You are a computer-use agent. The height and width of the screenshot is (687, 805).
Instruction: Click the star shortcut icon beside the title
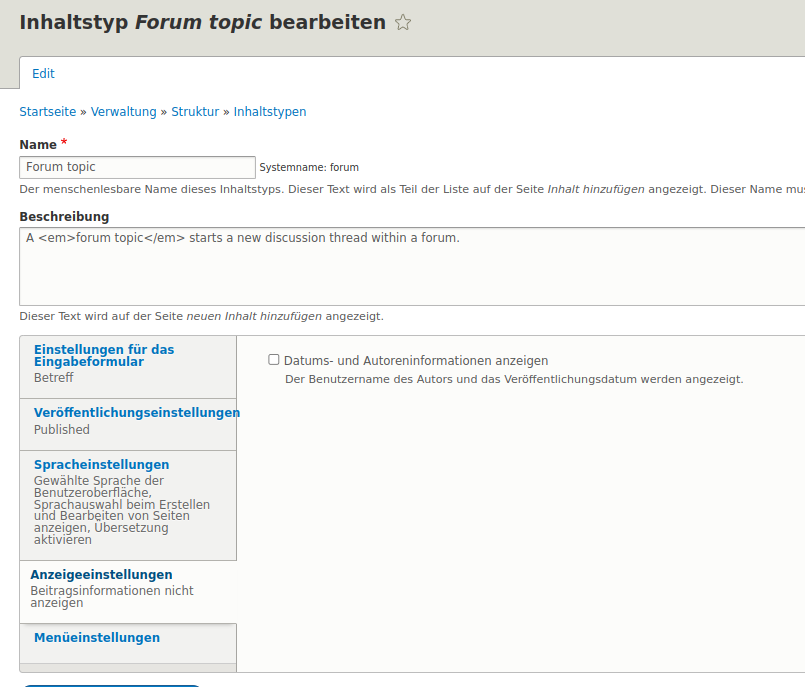click(403, 23)
